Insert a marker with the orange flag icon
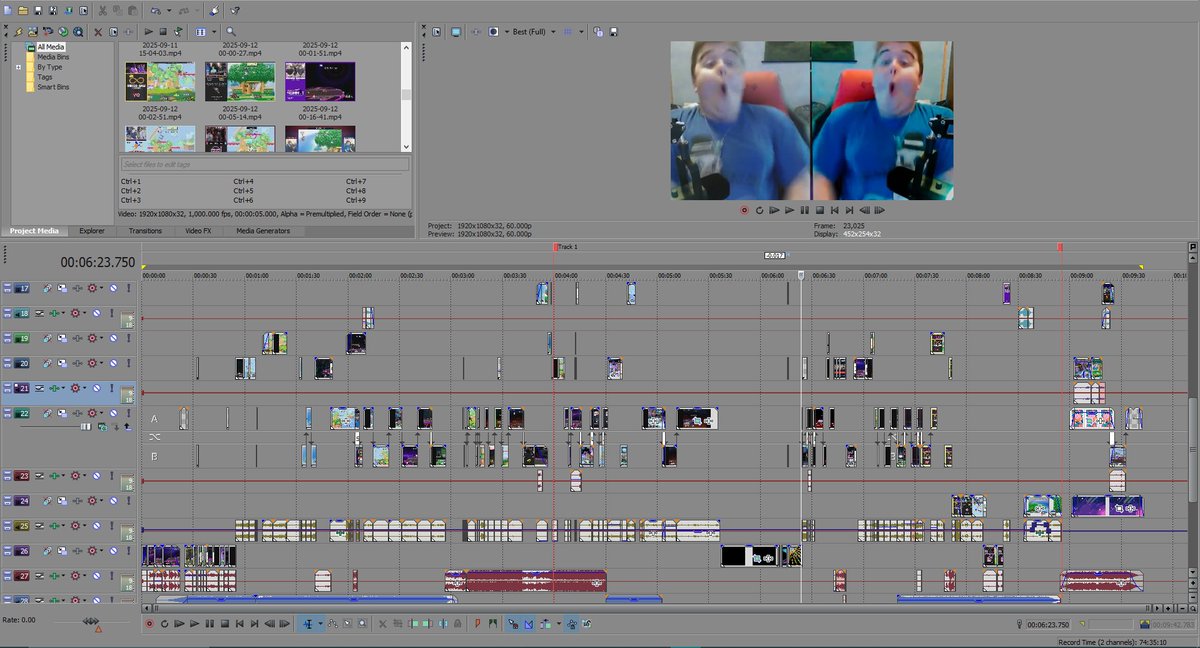Viewport: 1200px width, 648px height. [x=476, y=624]
